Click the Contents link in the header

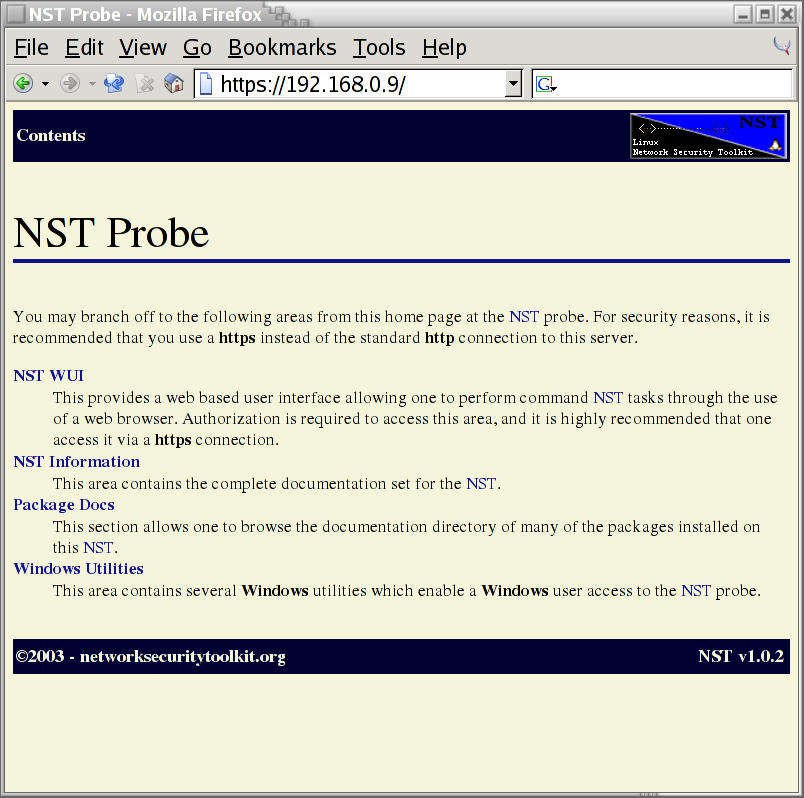click(50, 135)
